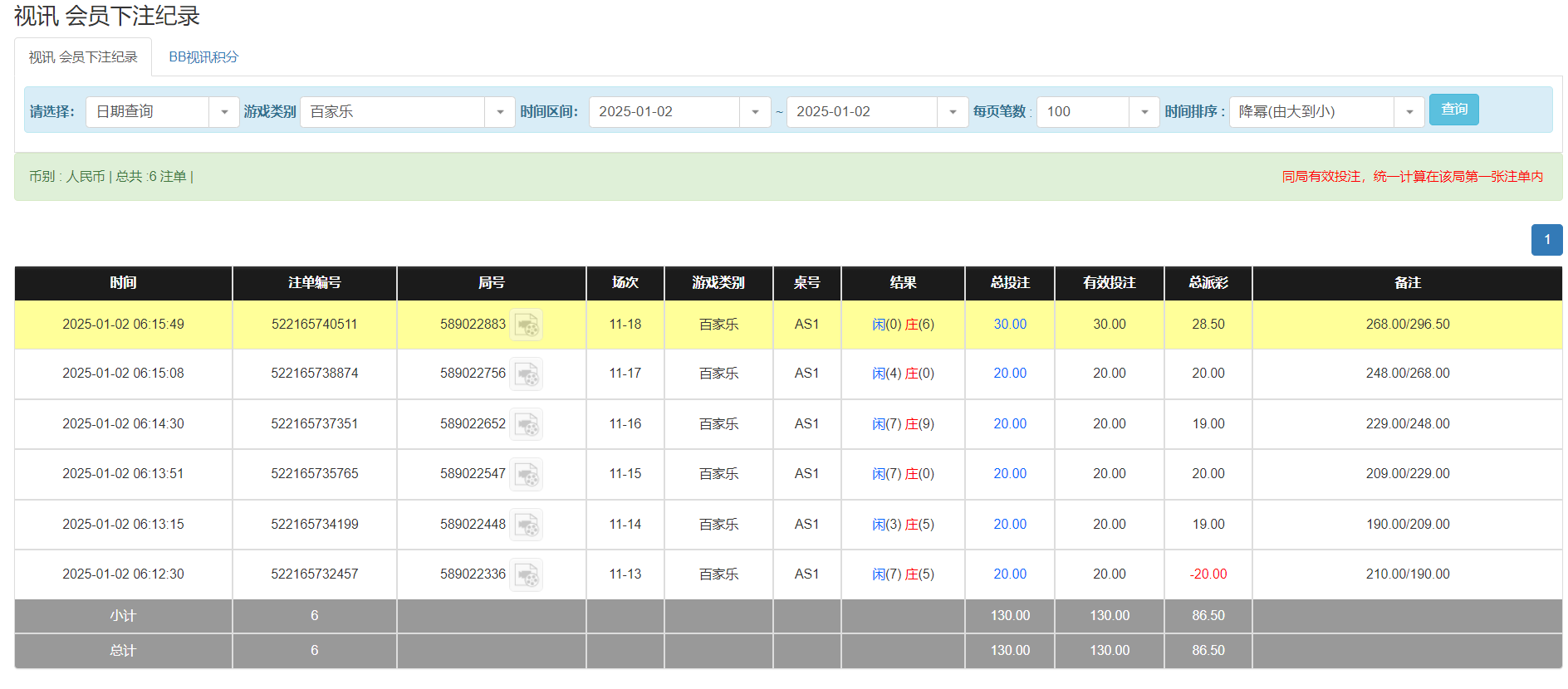This screenshot has height=689, width=1568.
Task: Open the end date dropdown arrow
Action: pyautogui.click(x=952, y=112)
